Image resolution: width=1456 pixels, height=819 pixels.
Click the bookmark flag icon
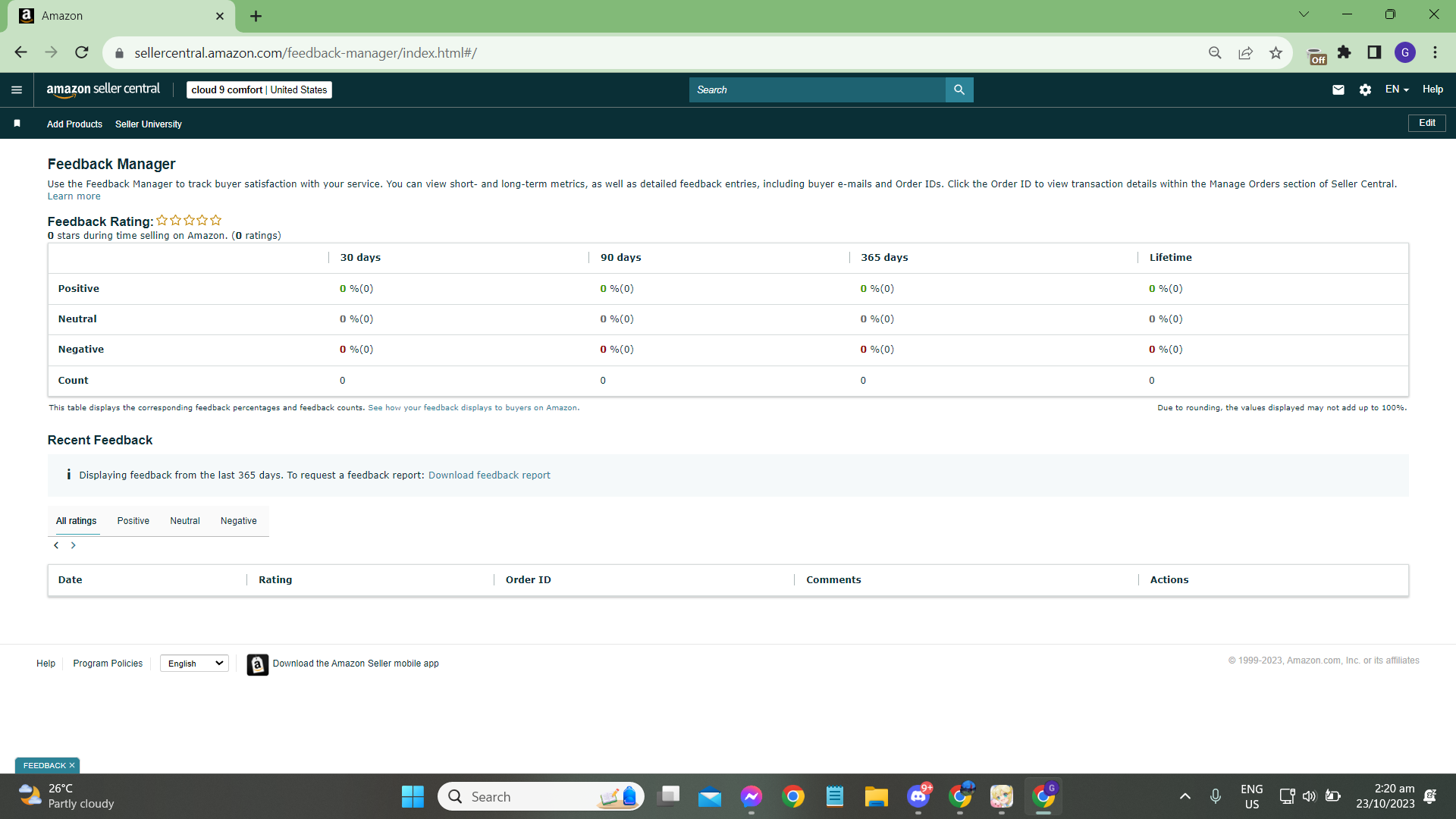17,124
